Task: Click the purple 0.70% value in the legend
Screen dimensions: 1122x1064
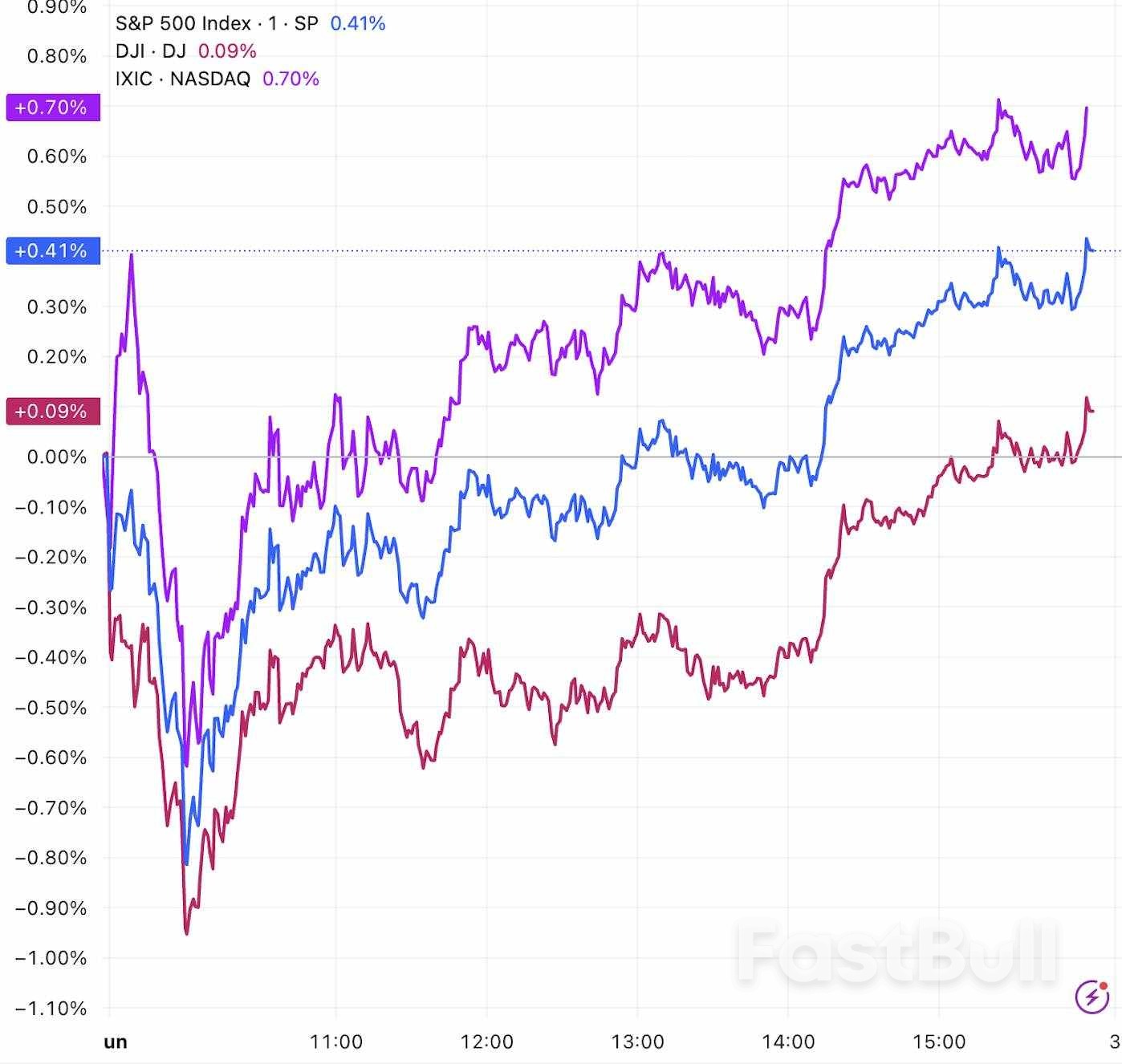Action: pos(291,79)
